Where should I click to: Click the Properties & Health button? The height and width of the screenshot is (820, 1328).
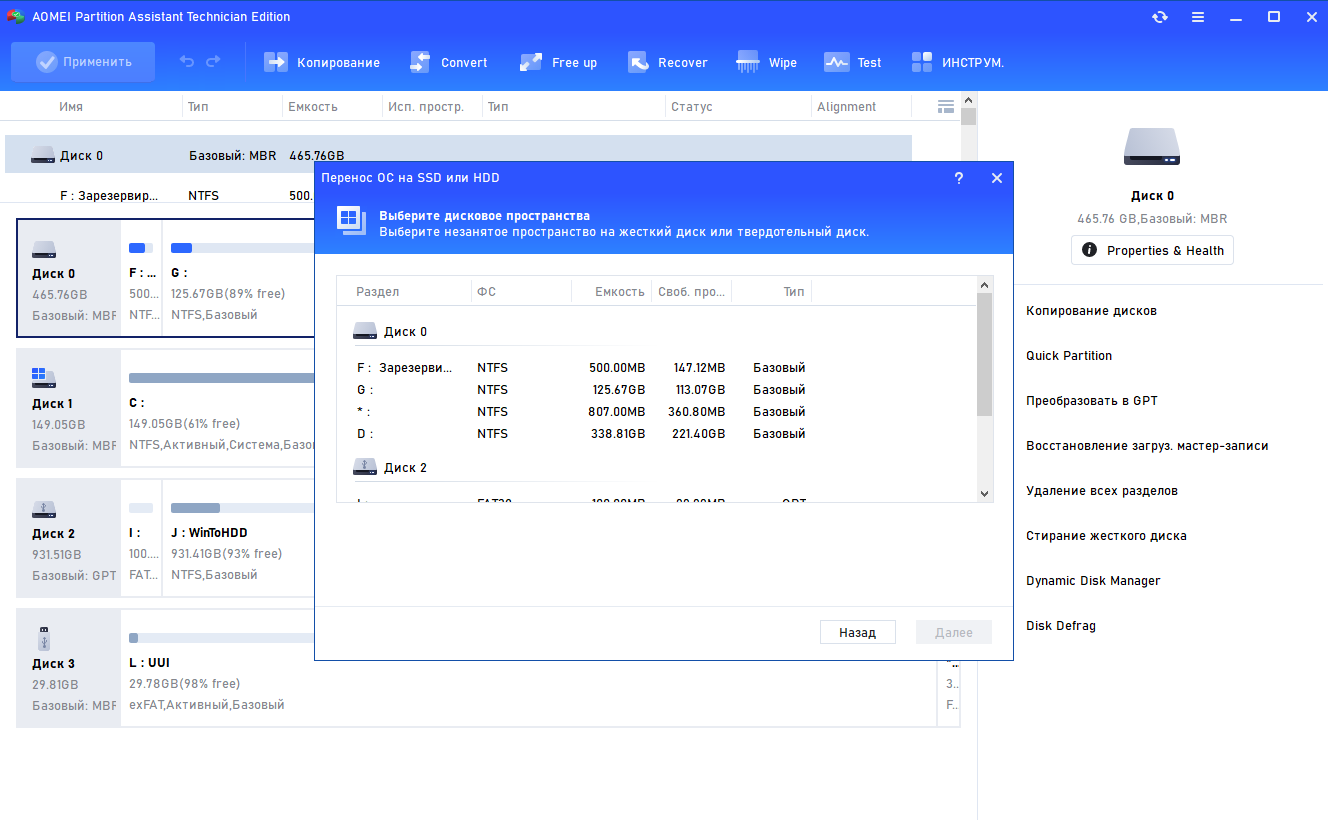[x=1152, y=250]
